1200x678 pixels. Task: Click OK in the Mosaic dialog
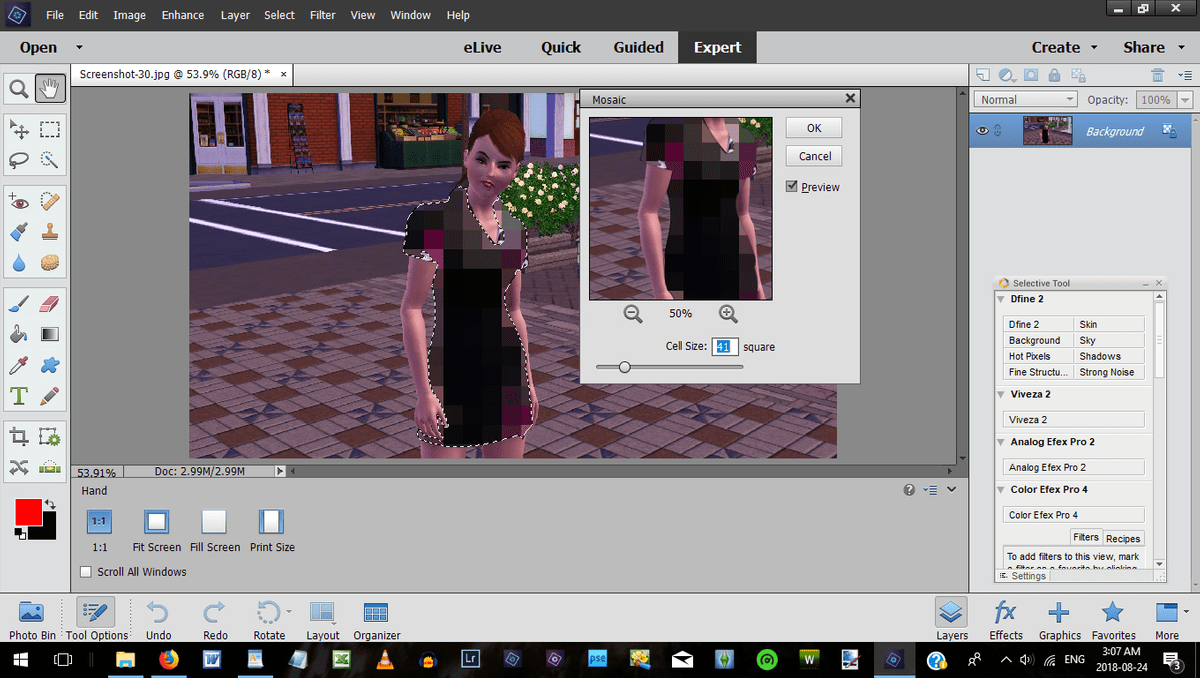[x=813, y=128]
